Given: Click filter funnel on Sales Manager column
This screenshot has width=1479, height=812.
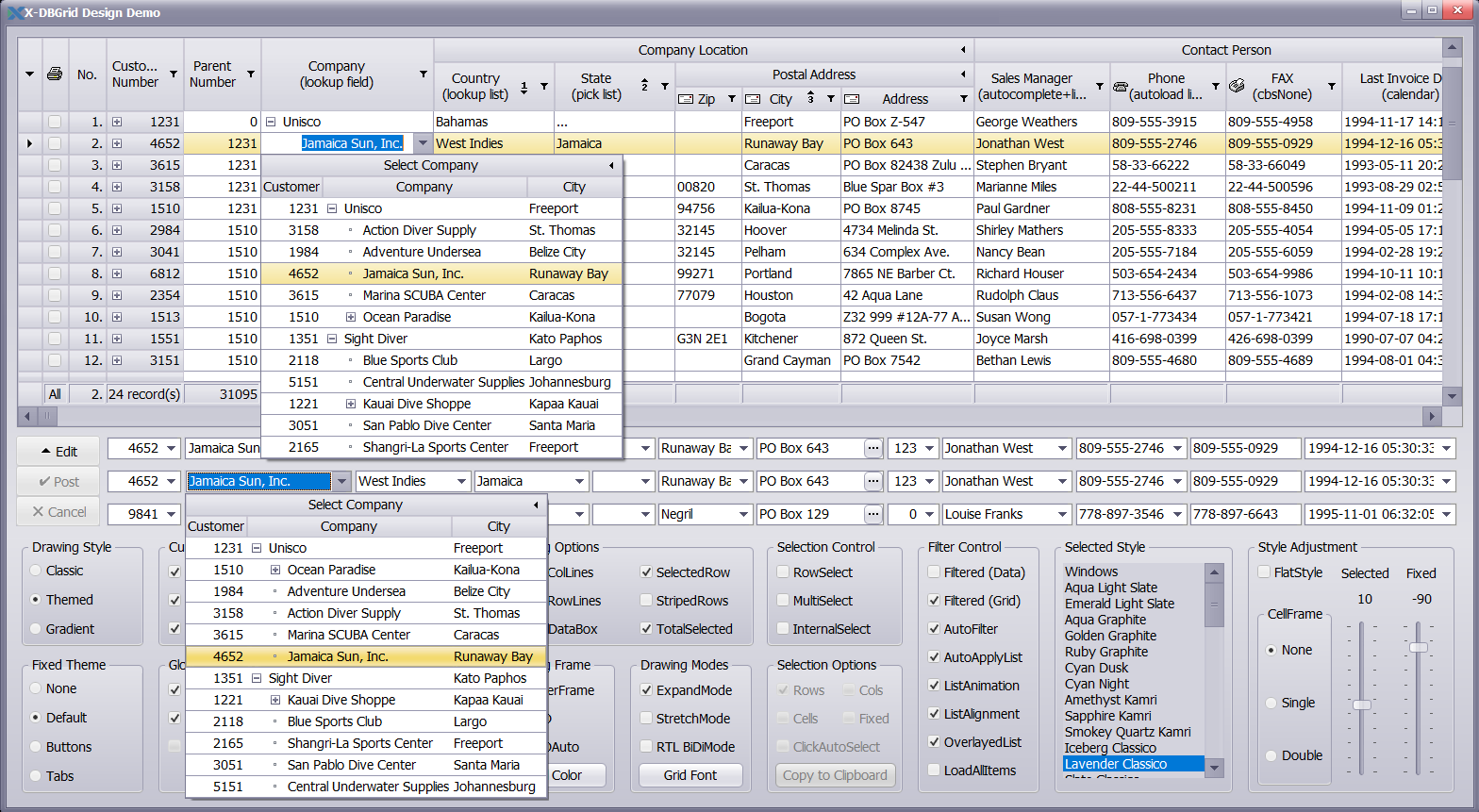Looking at the screenshot, I should pos(1099,86).
